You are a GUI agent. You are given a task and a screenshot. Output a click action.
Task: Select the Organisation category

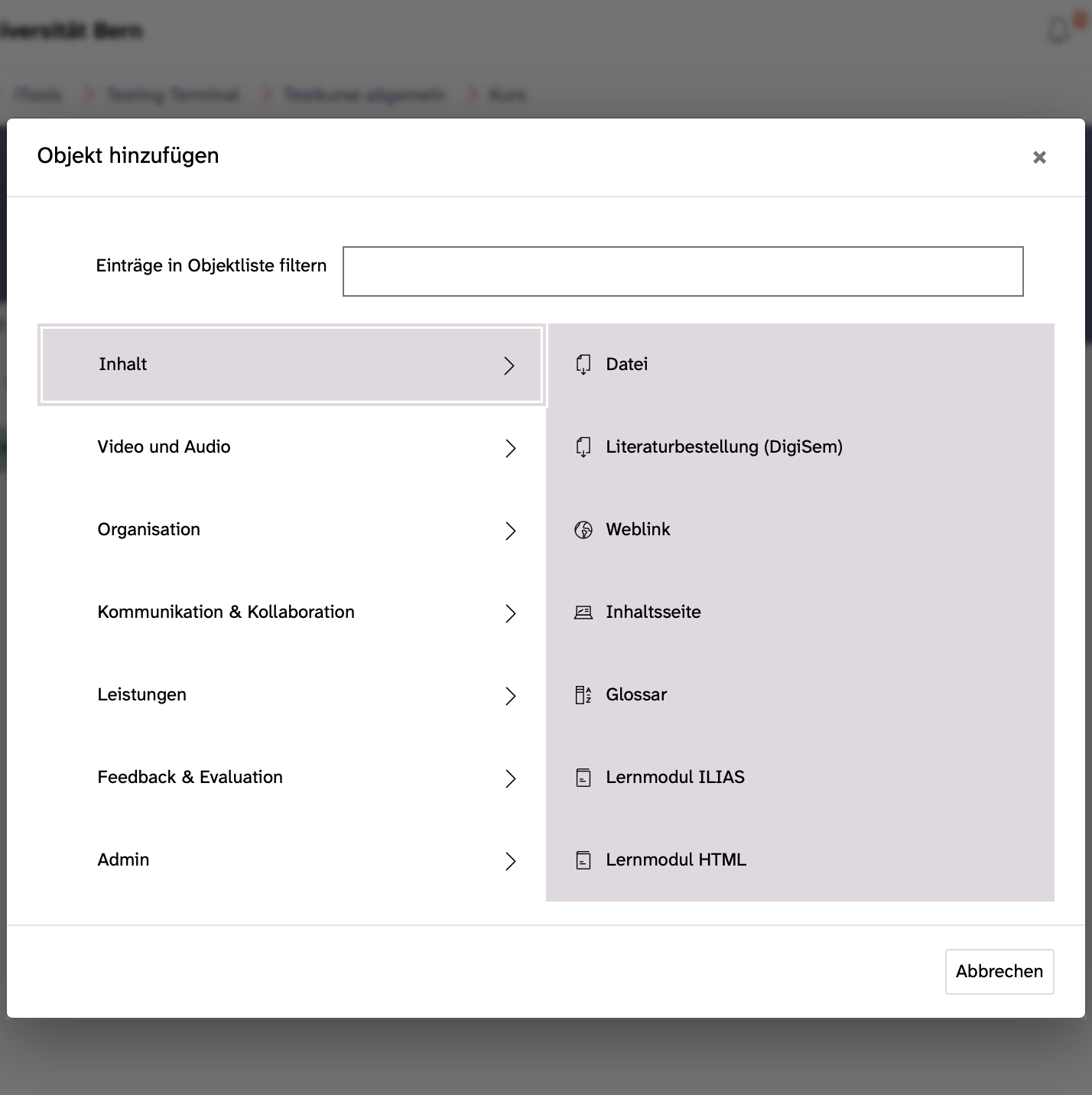tap(291, 530)
